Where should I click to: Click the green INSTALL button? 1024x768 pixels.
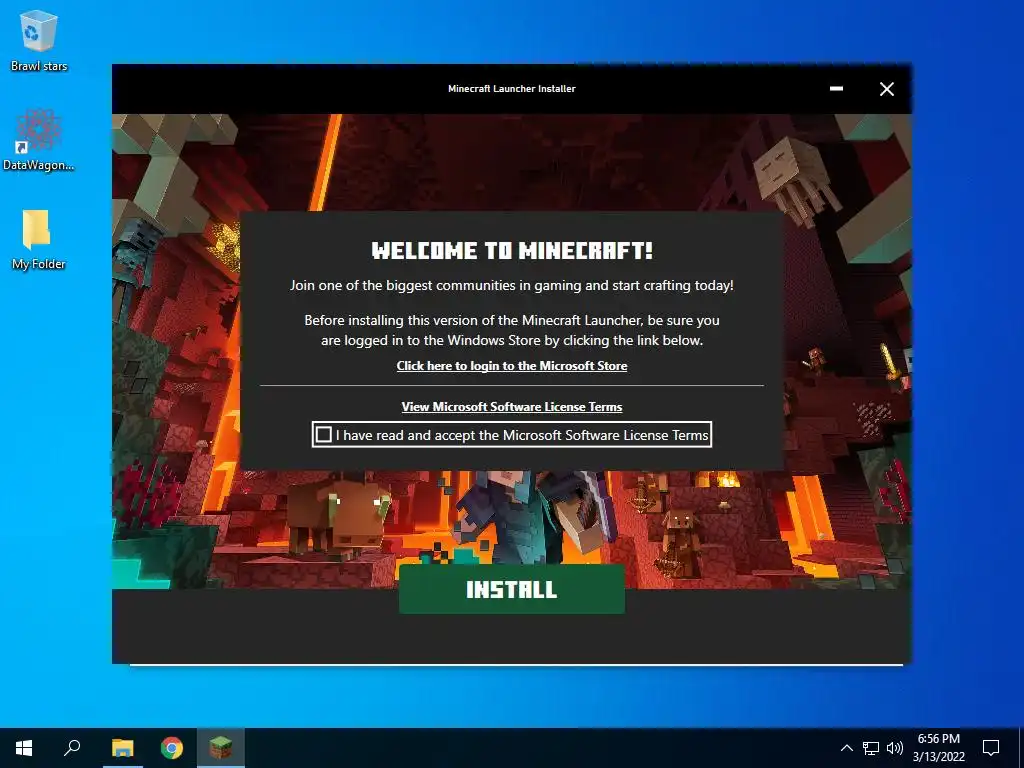[511, 589]
